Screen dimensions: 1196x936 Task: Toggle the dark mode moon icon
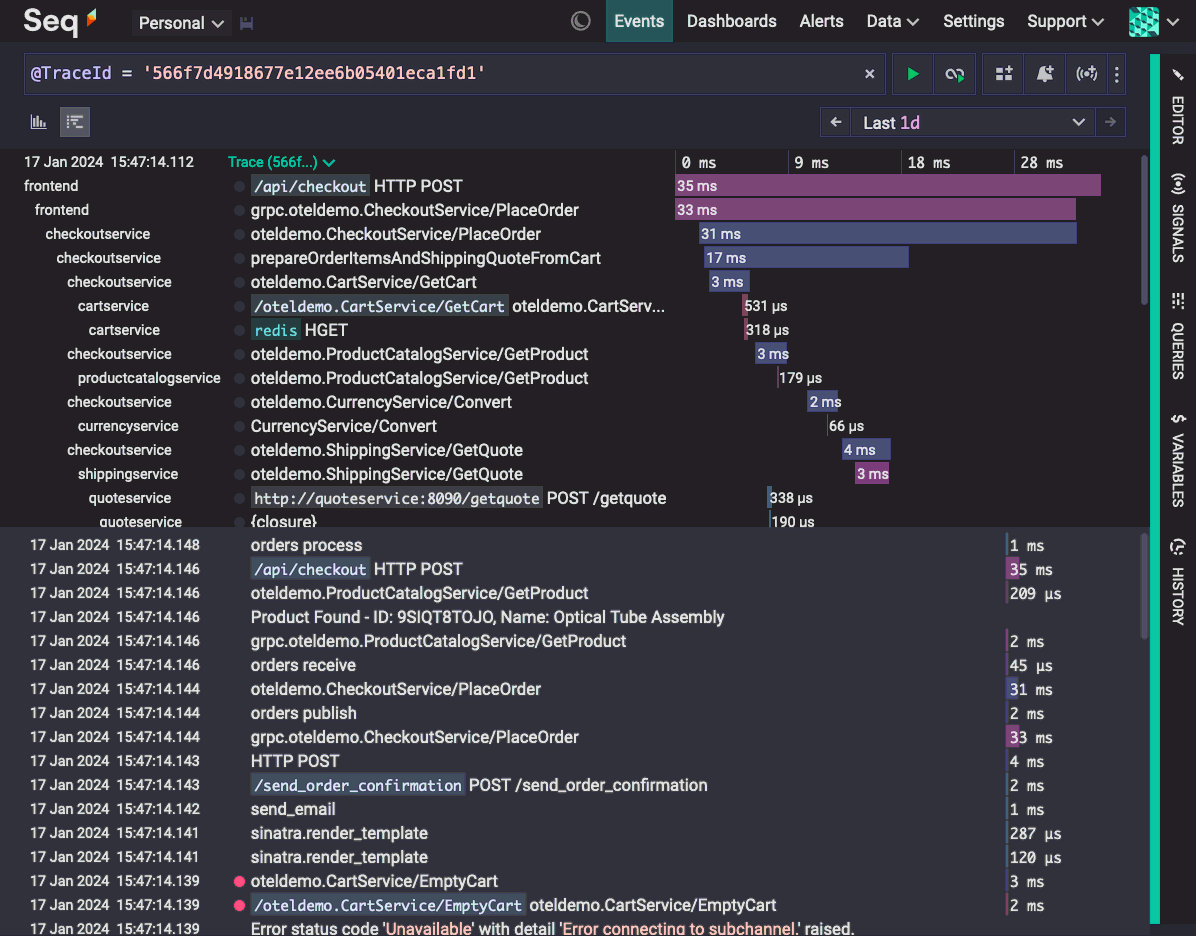click(x=580, y=21)
